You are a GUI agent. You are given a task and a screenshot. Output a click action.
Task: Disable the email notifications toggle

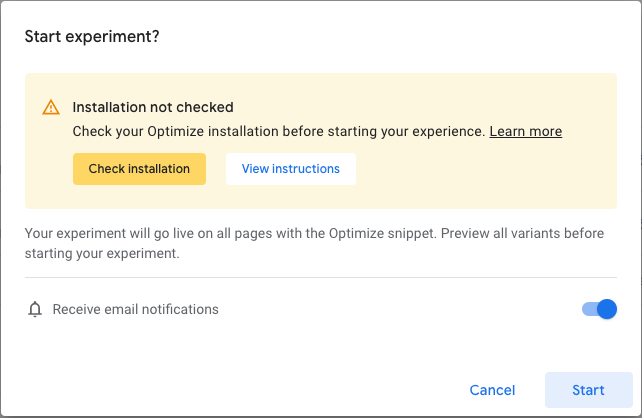pyautogui.click(x=598, y=309)
